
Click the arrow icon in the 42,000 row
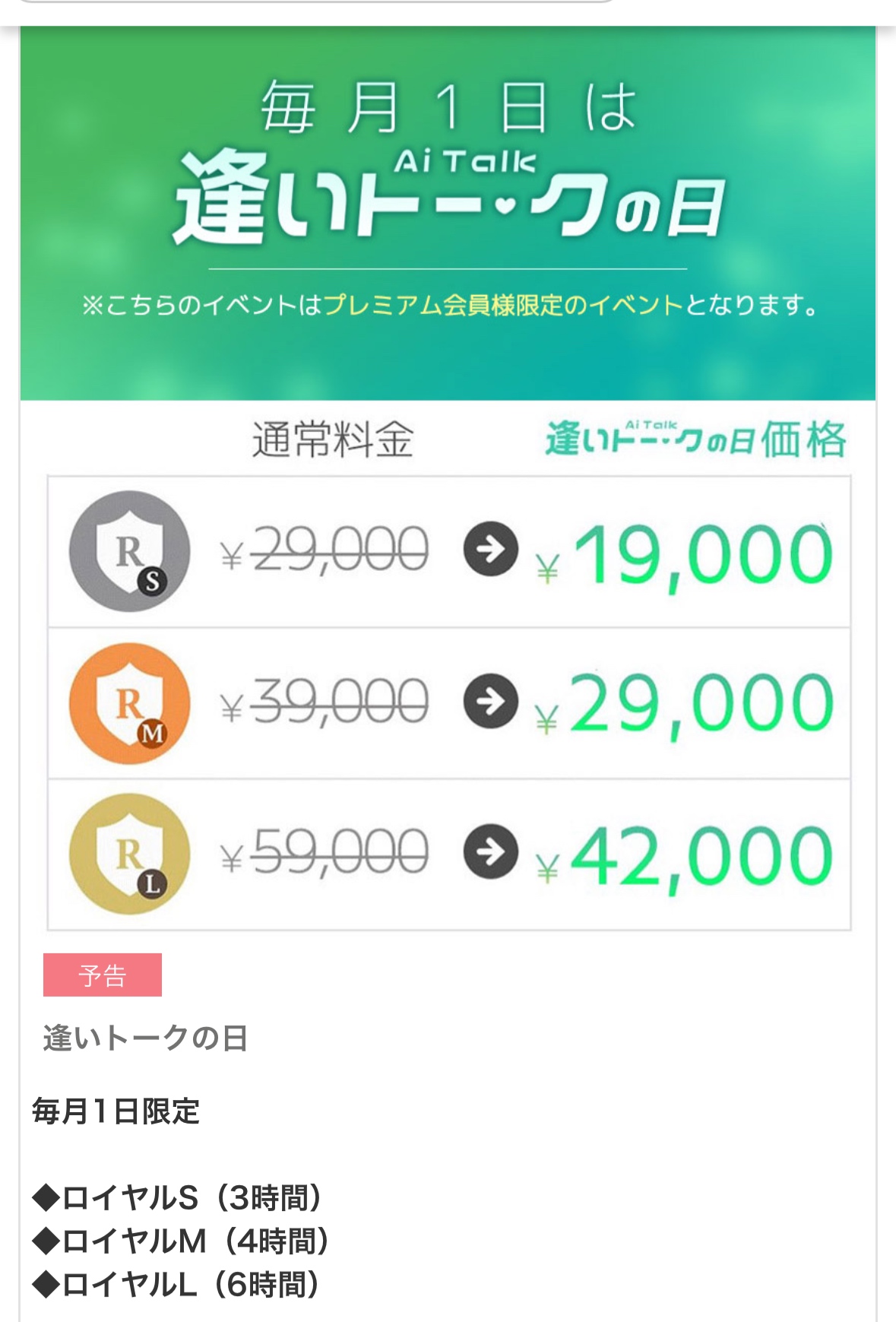(x=491, y=851)
